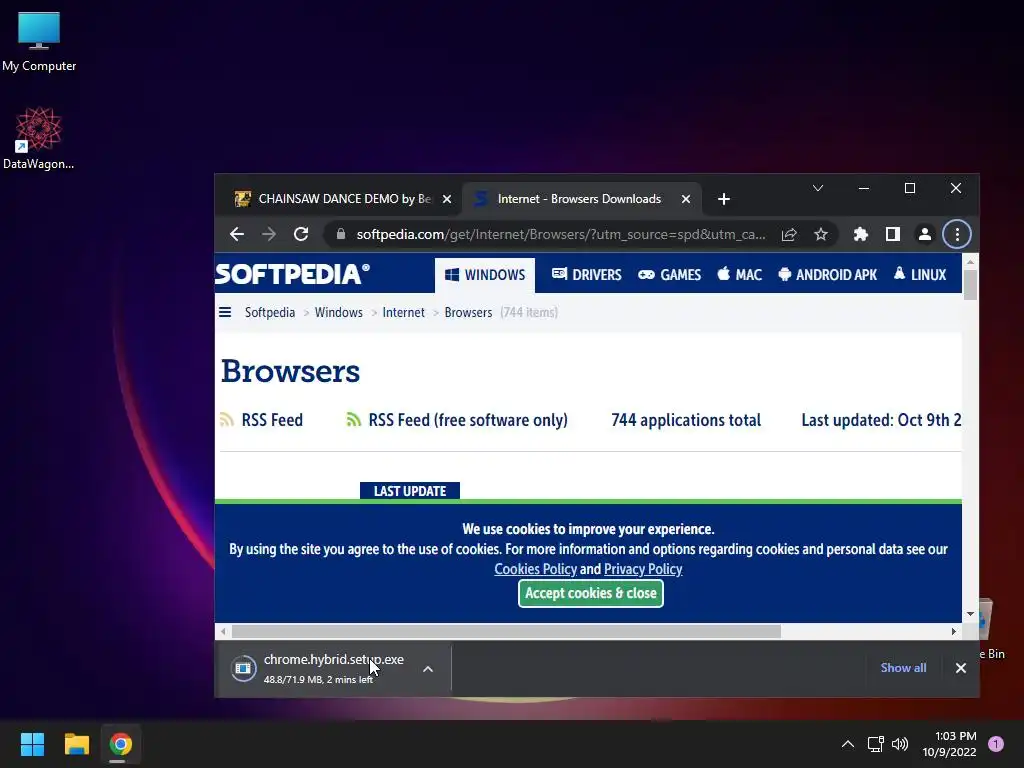
Task: Reload the Softpedia page
Action: point(300,234)
